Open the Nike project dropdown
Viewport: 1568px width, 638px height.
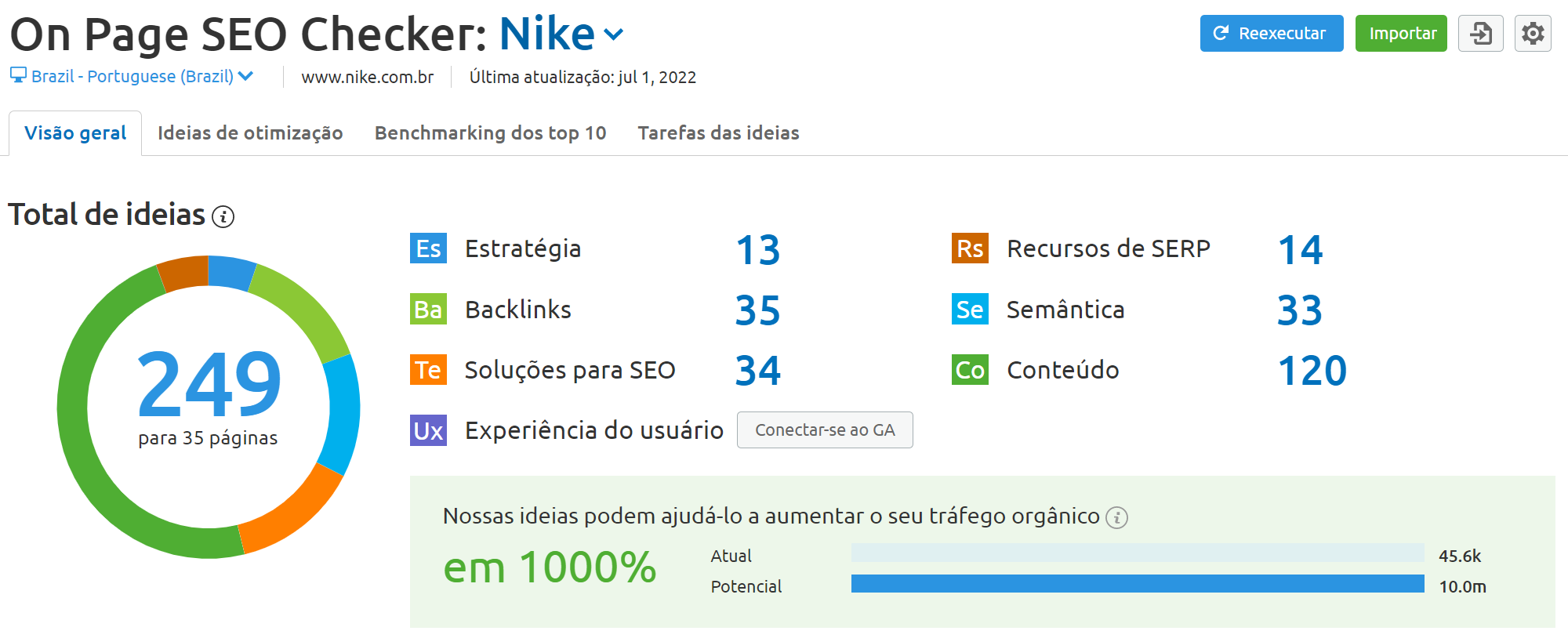[x=614, y=34]
